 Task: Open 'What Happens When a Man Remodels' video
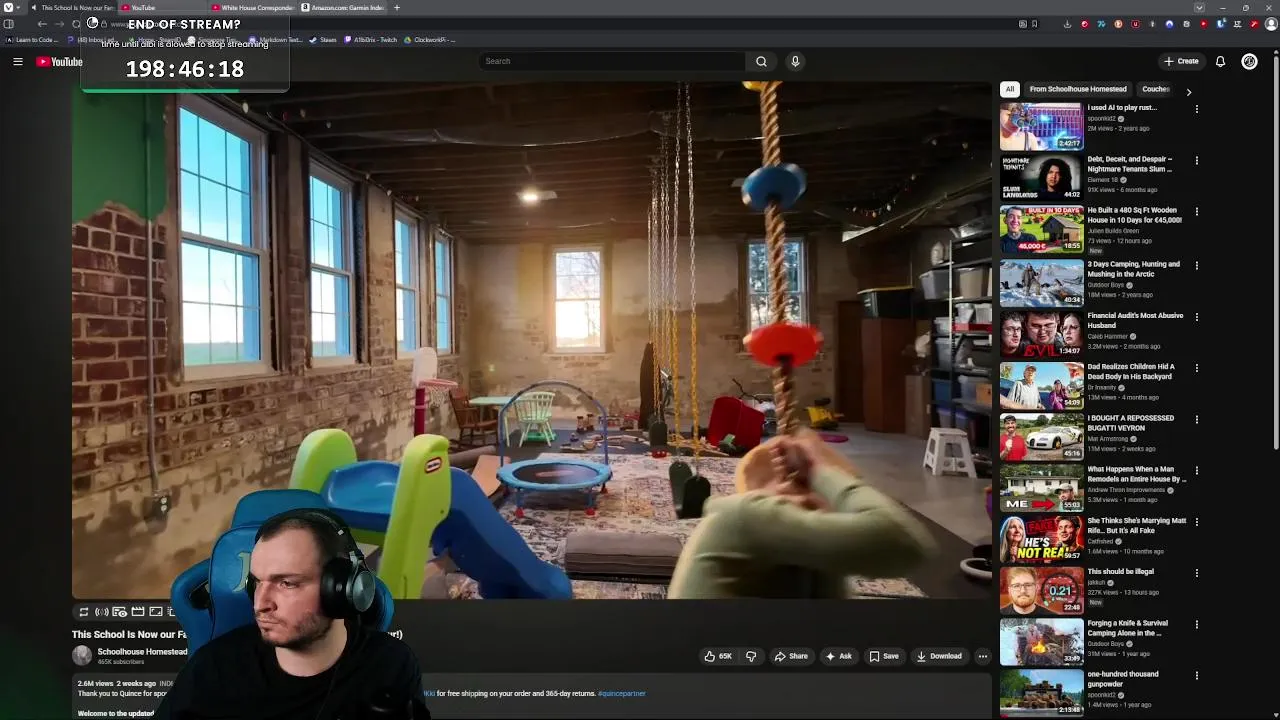[1136, 474]
